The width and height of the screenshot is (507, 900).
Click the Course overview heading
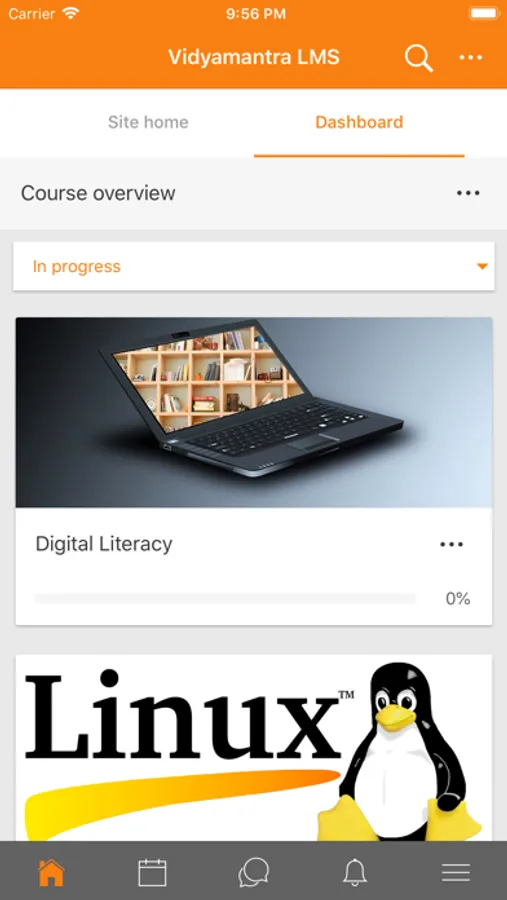click(98, 193)
